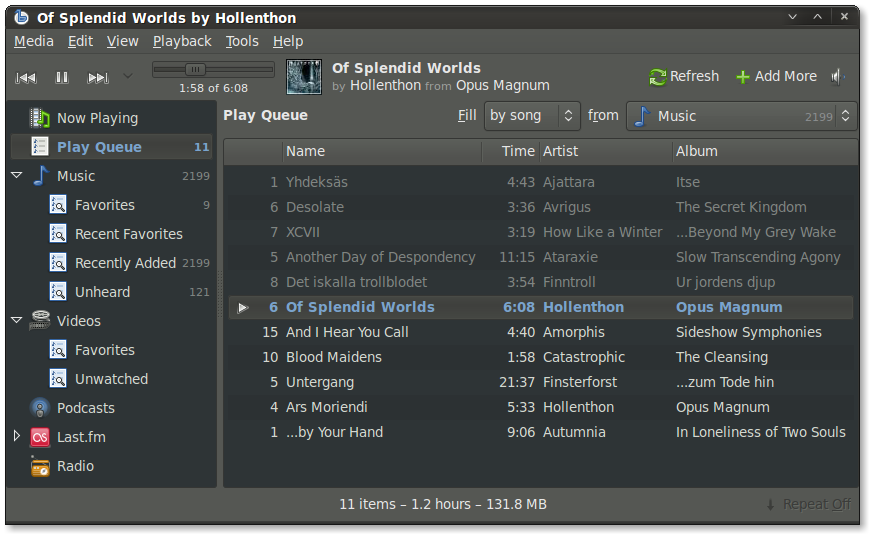This screenshot has width=869, height=534.
Task: Click the status bar items summary
Action: (443, 505)
